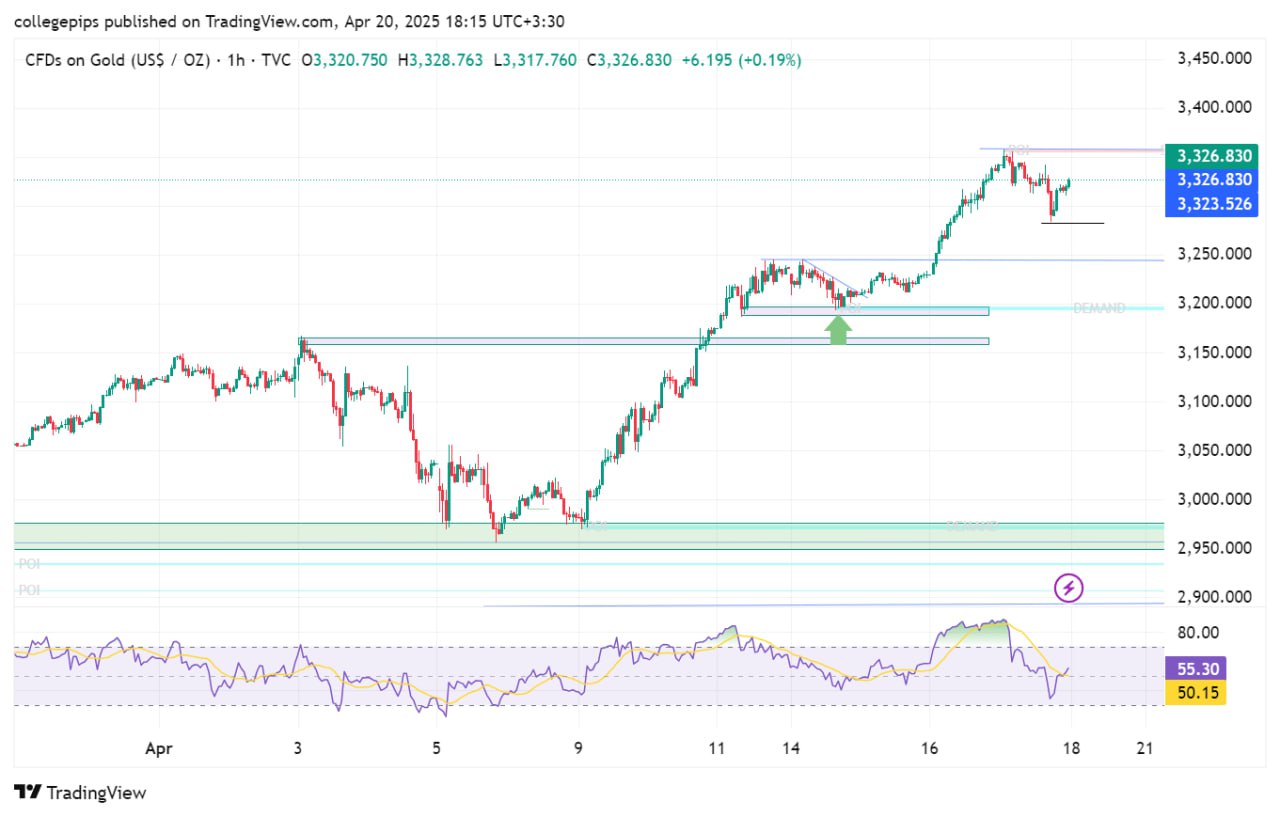The image size is (1280, 817).
Task: Select the CFDs on Gold symbol title
Action: pyautogui.click(x=117, y=60)
